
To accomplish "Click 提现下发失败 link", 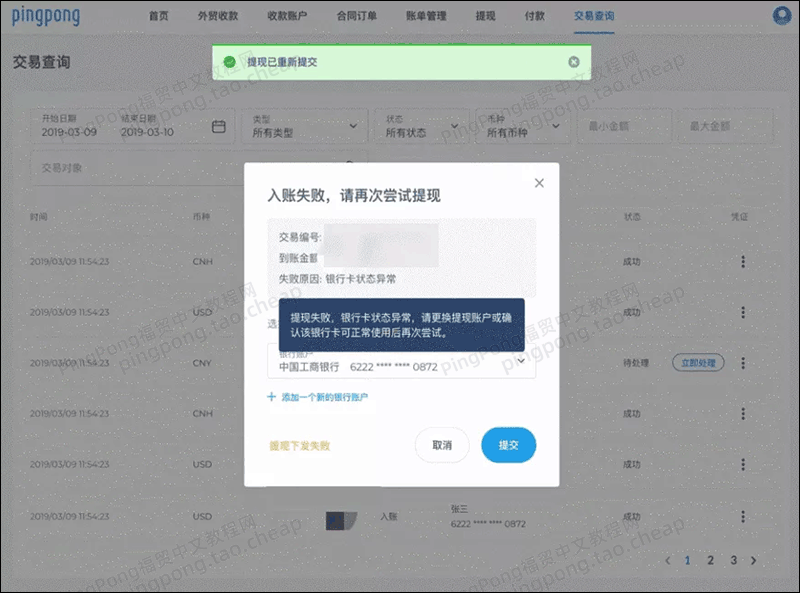I will 299,446.
